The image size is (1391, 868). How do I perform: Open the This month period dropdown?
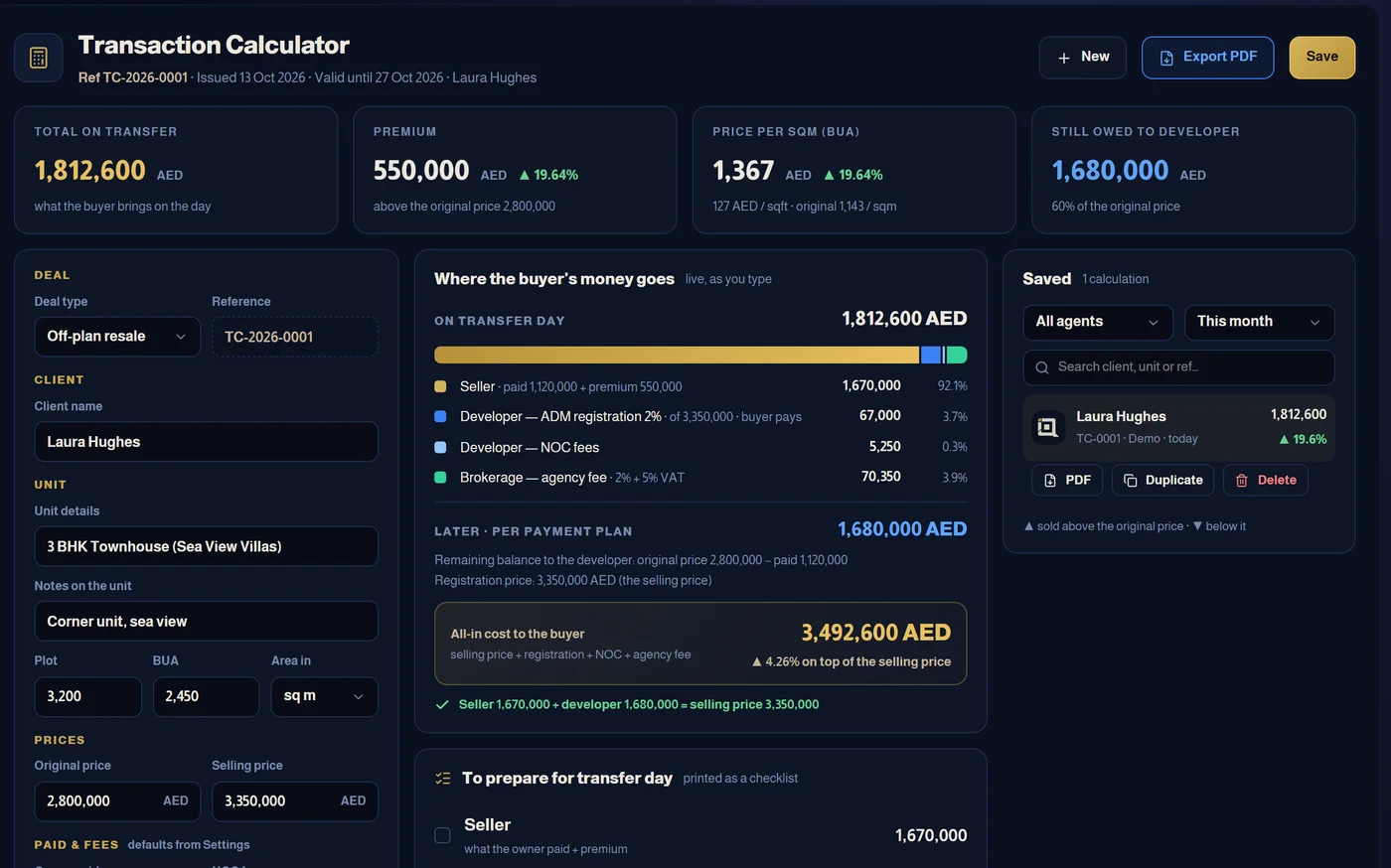(1259, 322)
